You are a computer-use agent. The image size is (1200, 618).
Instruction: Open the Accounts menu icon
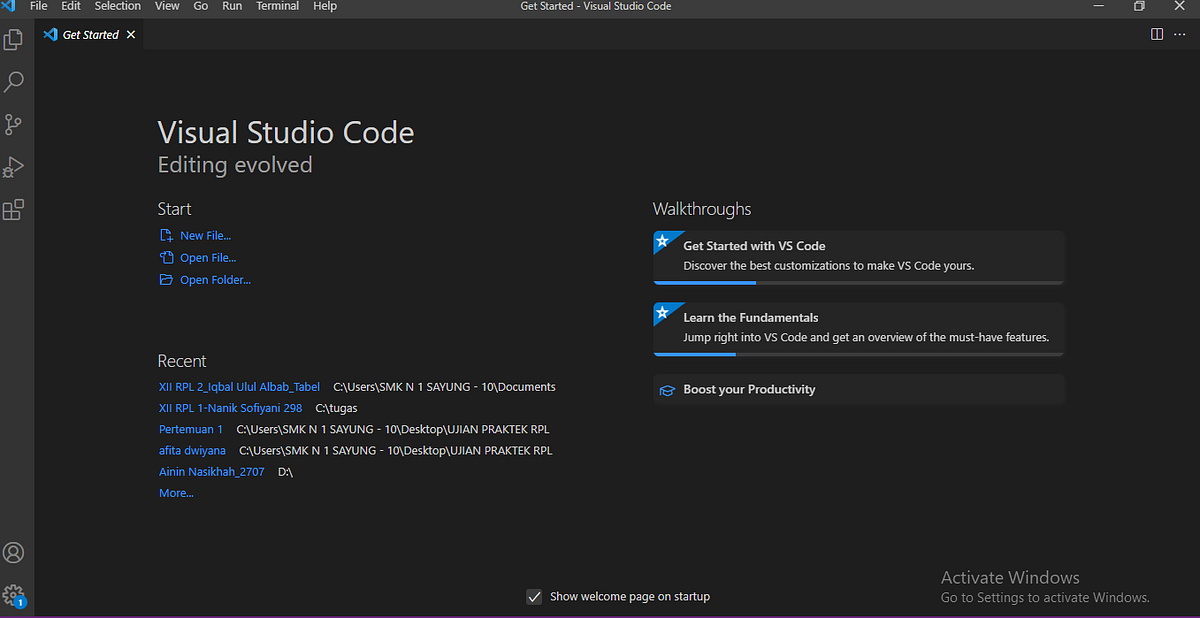(14, 553)
